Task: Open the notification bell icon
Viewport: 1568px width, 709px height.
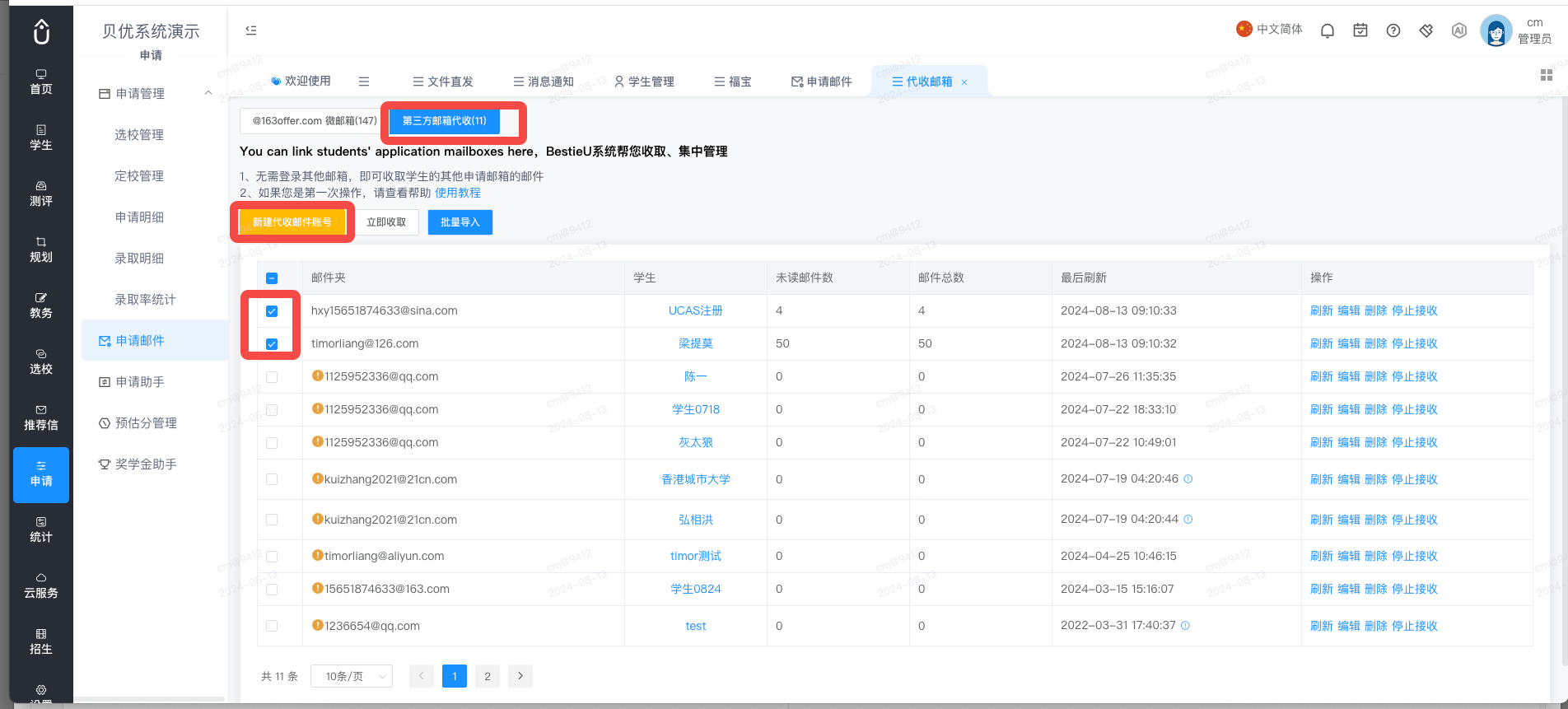Action: tap(1328, 30)
